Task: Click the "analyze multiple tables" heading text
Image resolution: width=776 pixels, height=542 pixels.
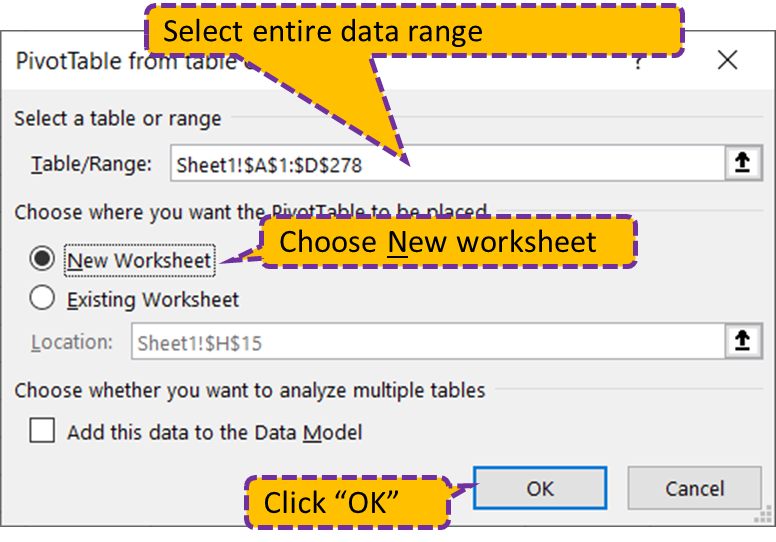Action: click(249, 389)
